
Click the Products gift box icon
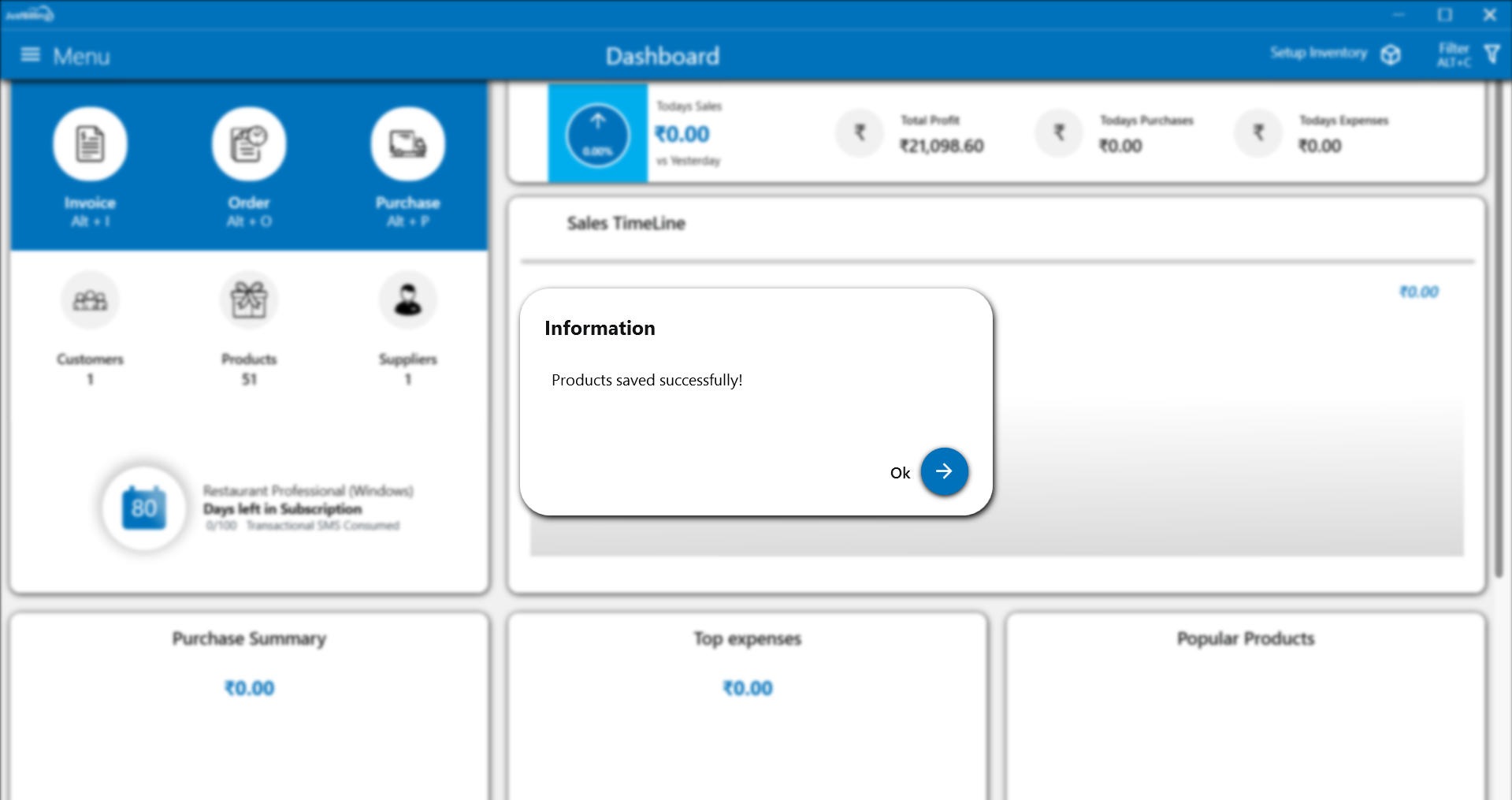pyautogui.click(x=248, y=300)
